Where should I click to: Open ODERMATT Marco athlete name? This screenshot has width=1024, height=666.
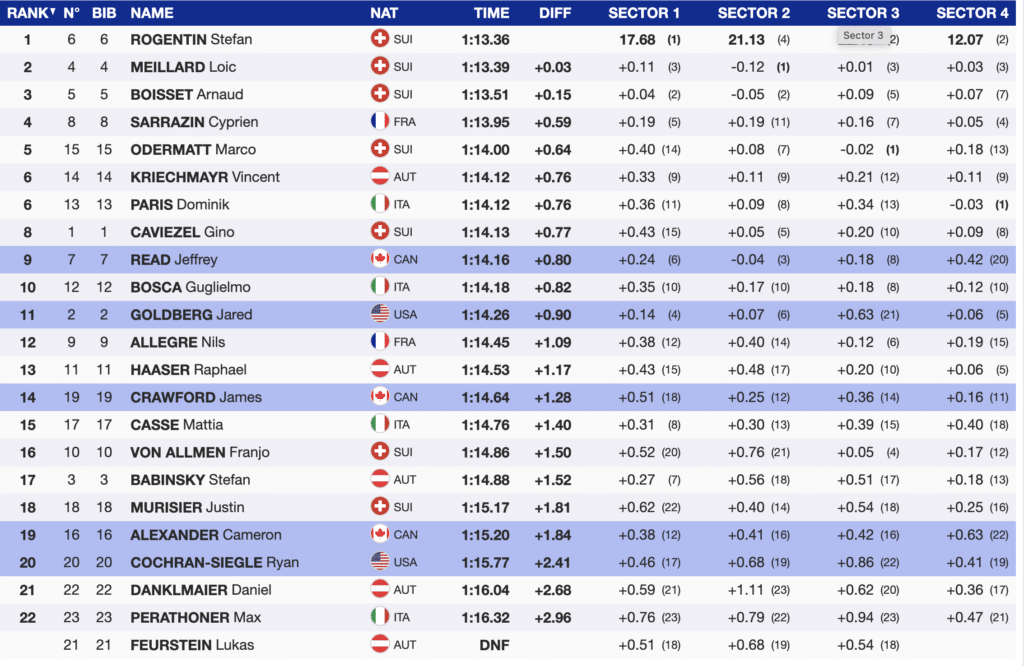pyautogui.click(x=193, y=150)
